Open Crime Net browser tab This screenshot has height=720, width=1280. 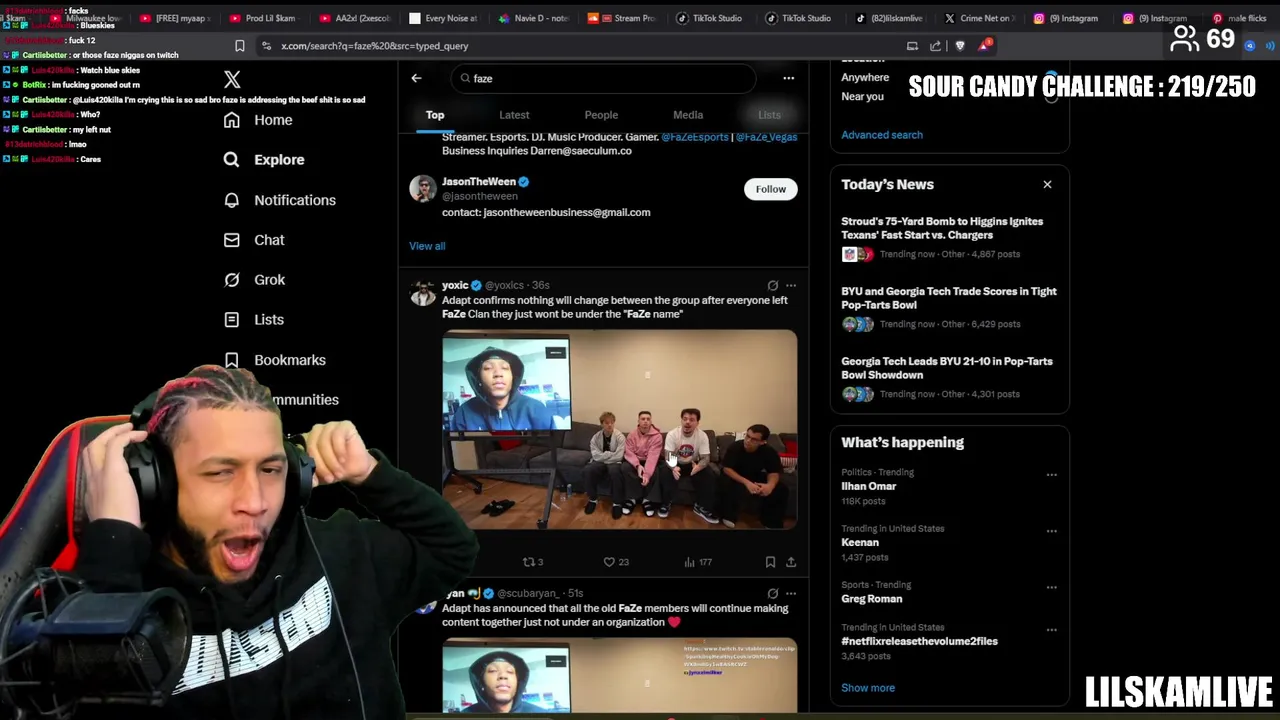(x=978, y=18)
